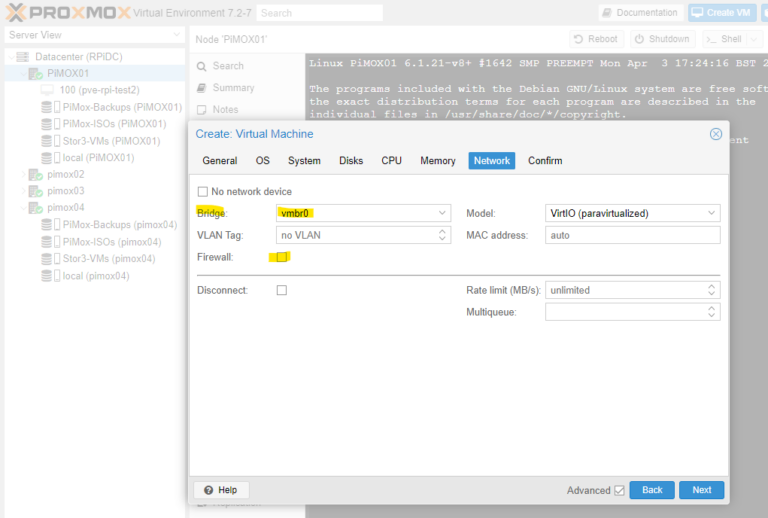Open the Bridge vmbr0 dropdown

pos(442,213)
